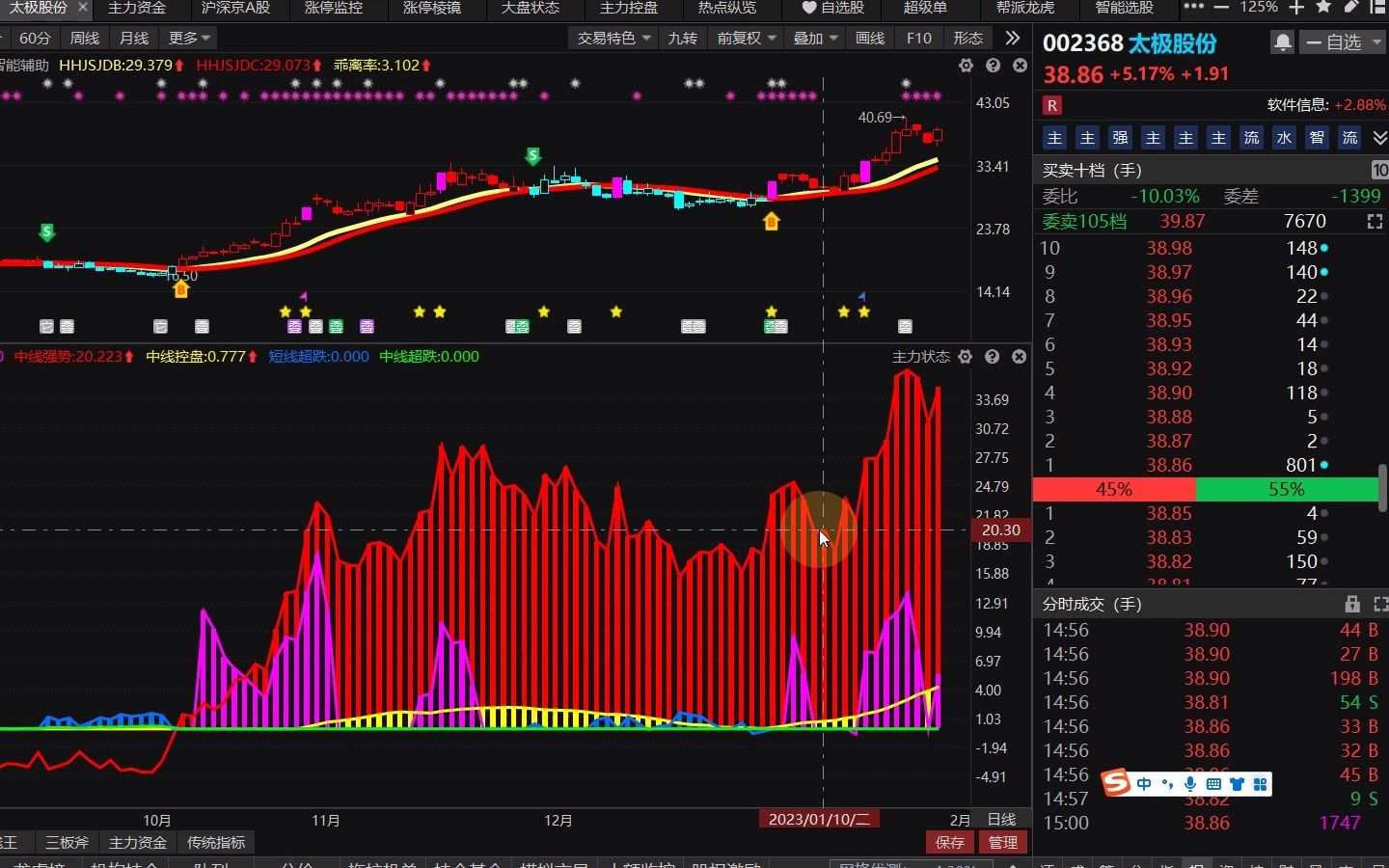Viewport: 1389px width, 868px height.
Task: Click the star favorite icon in top bar
Action: pos(1323,7)
